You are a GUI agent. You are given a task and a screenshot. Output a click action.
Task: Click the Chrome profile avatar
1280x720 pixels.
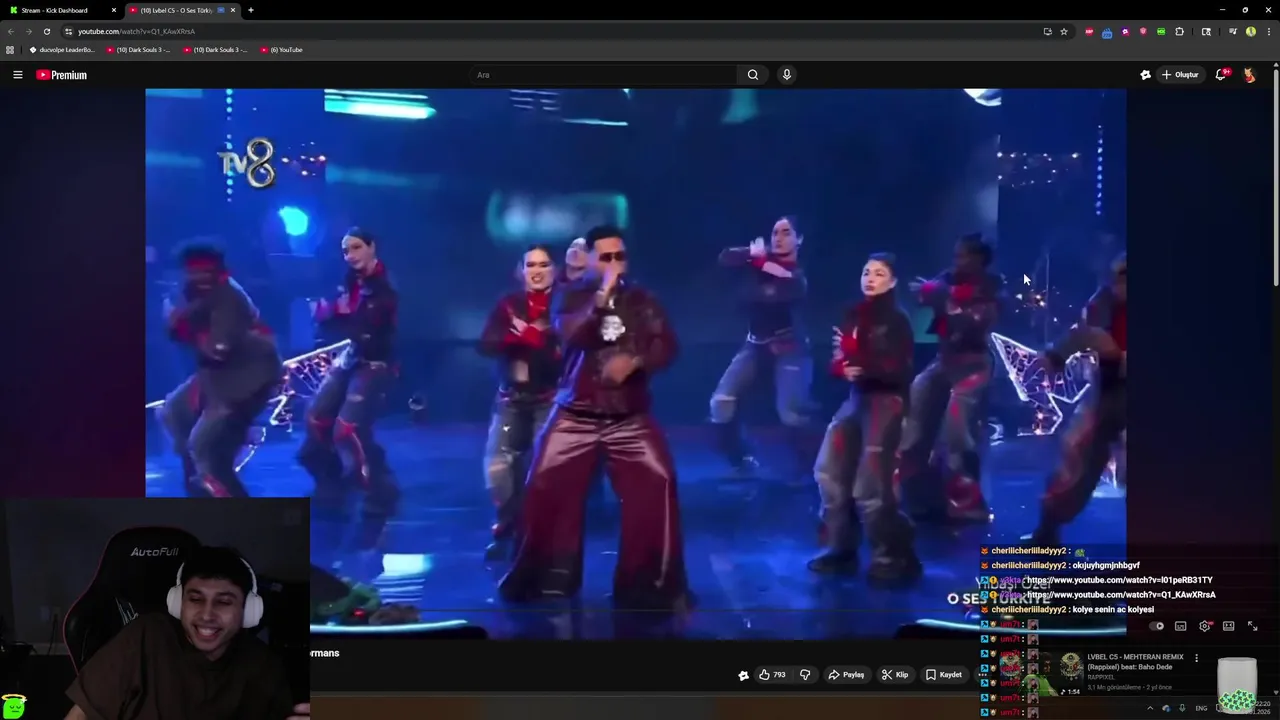tap(1251, 31)
